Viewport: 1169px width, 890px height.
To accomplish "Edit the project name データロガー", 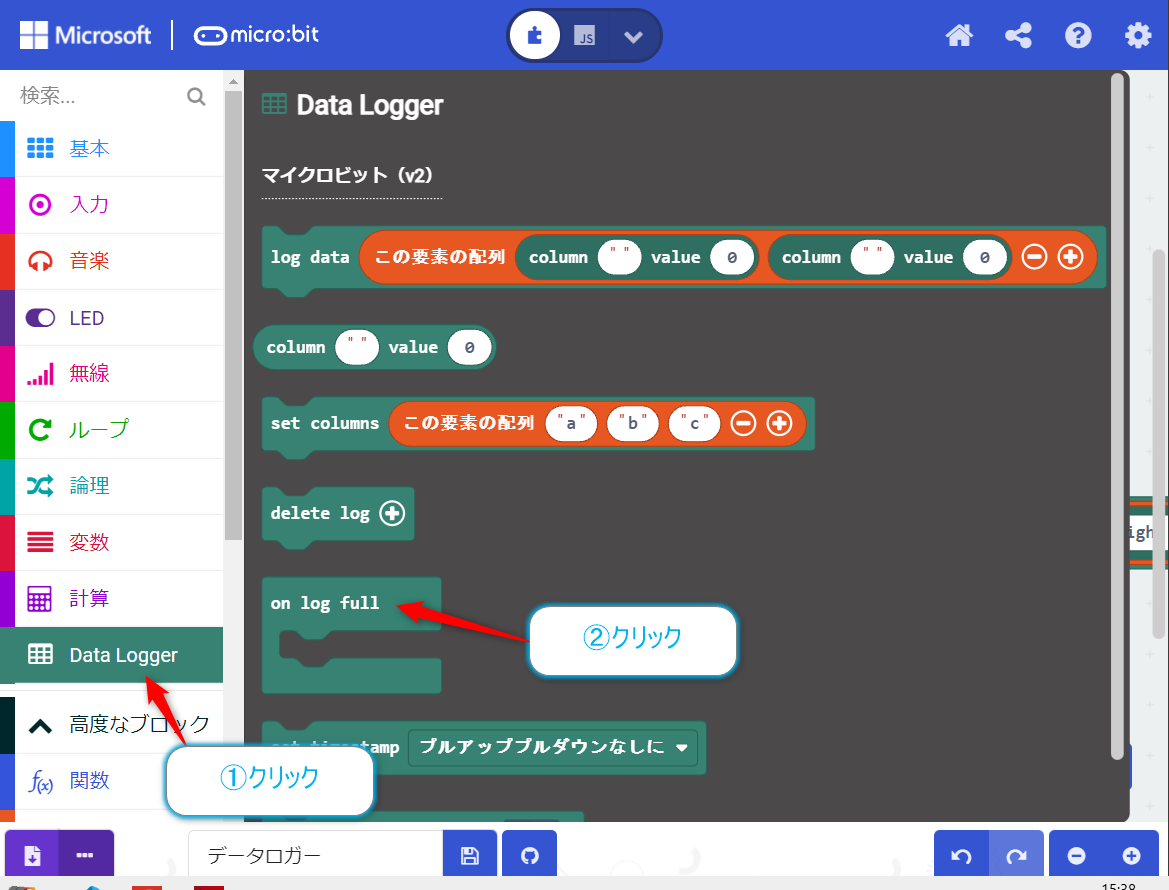I will click(315, 855).
